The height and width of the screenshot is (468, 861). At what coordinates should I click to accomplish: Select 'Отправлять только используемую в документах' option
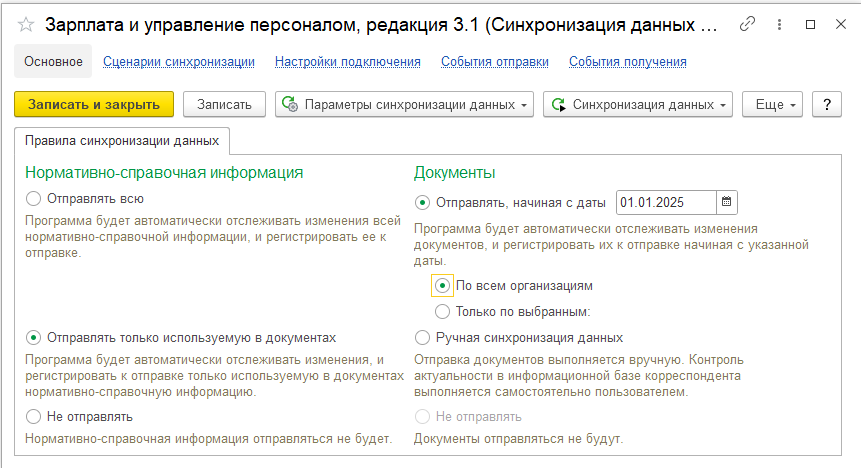(35, 337)
